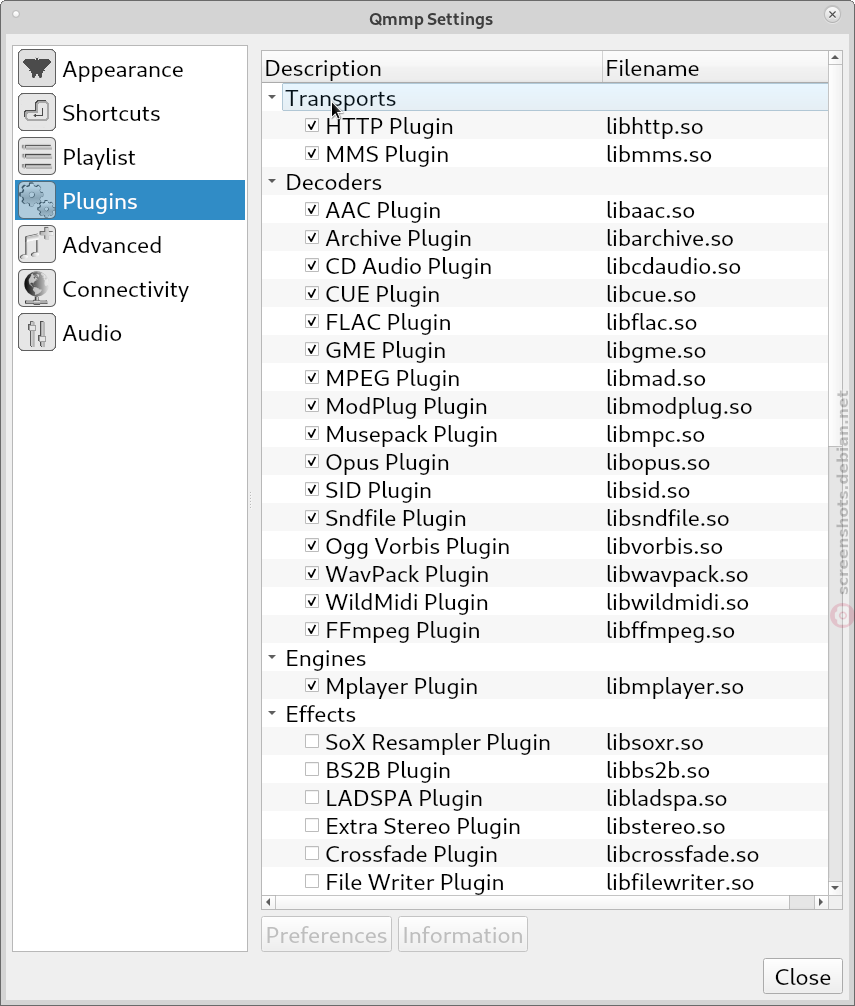855x1006 pixels.
Task: Uncheck the Sndfile Plugin checkbox
Action: pos(312,518)
